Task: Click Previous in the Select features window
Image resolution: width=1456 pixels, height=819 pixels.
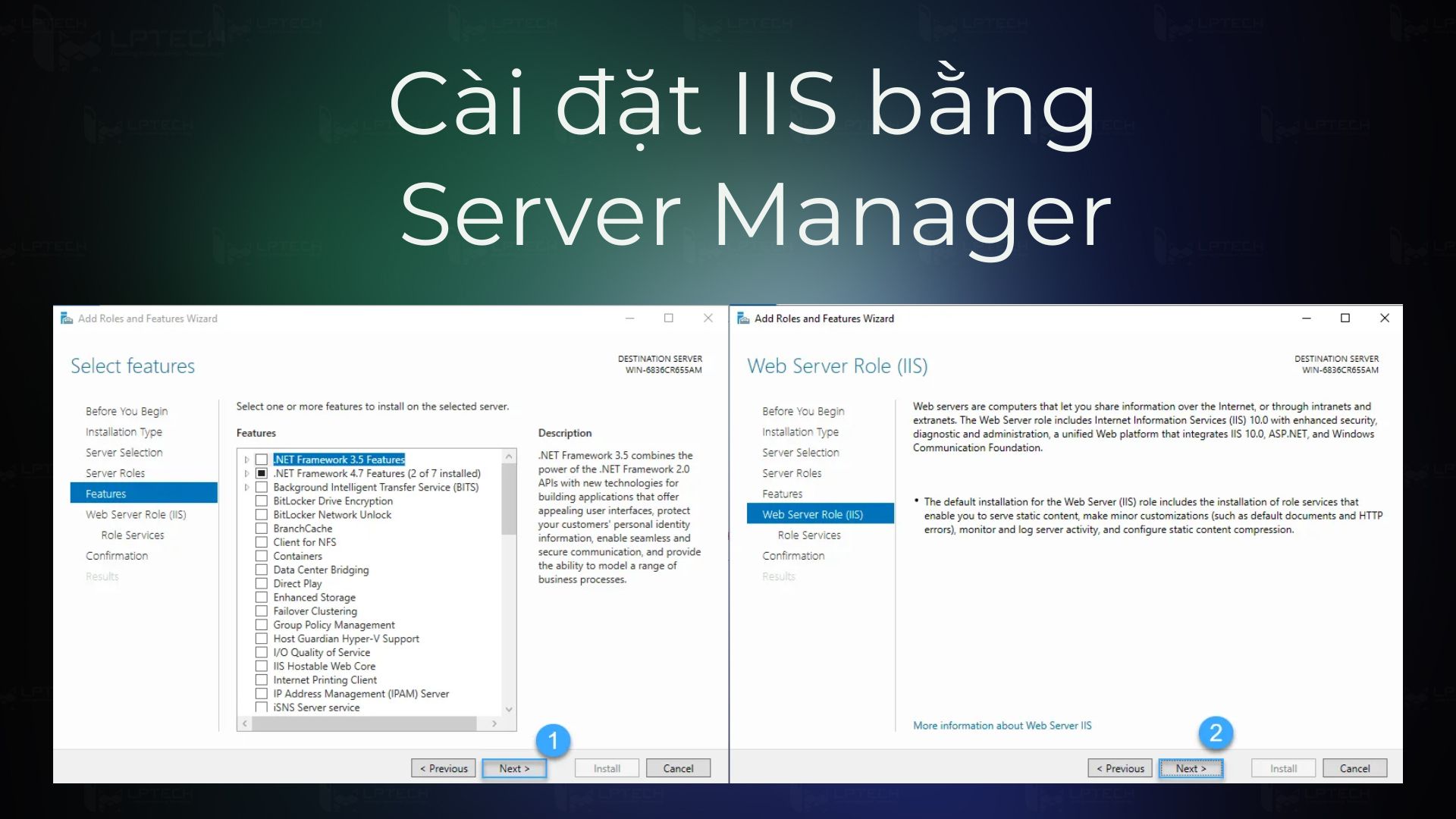Action: [x=444, y=768]
